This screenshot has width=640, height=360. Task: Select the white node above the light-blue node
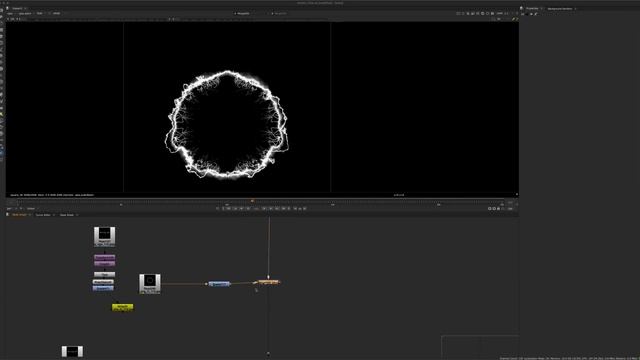tap(103, 282)
